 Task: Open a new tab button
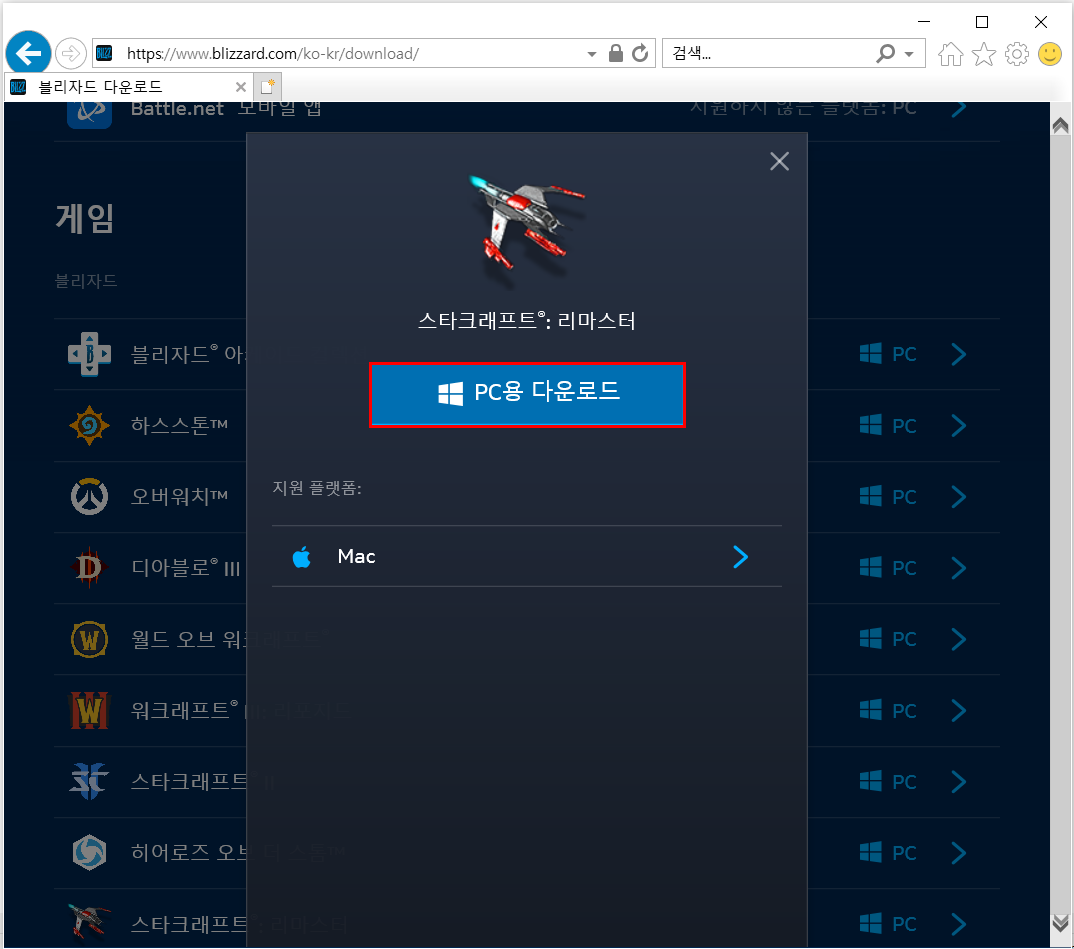[268, 87]
